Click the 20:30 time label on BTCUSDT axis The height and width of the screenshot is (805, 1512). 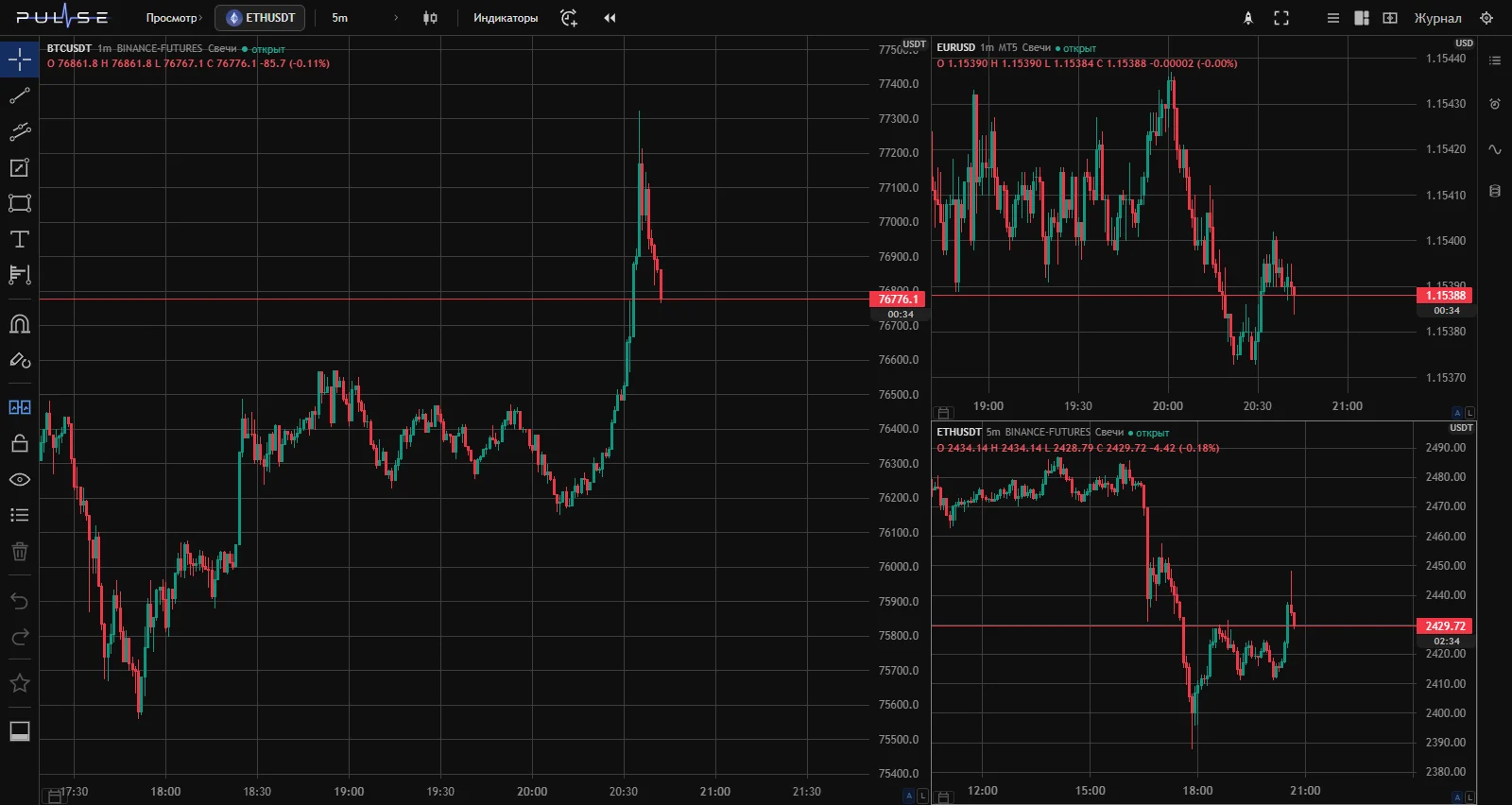click(624, 792)
